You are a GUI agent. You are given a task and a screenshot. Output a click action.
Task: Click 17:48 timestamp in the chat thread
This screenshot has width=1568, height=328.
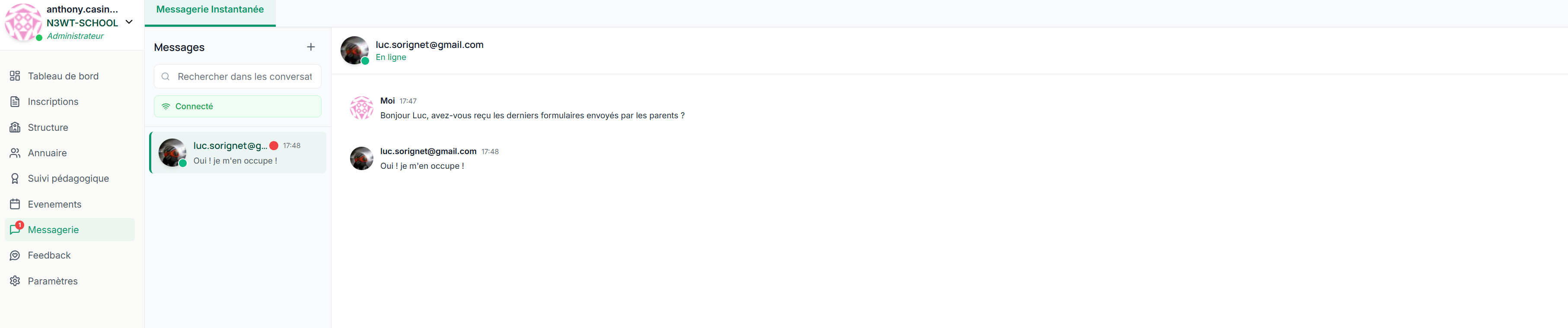[x=490, y=152]
